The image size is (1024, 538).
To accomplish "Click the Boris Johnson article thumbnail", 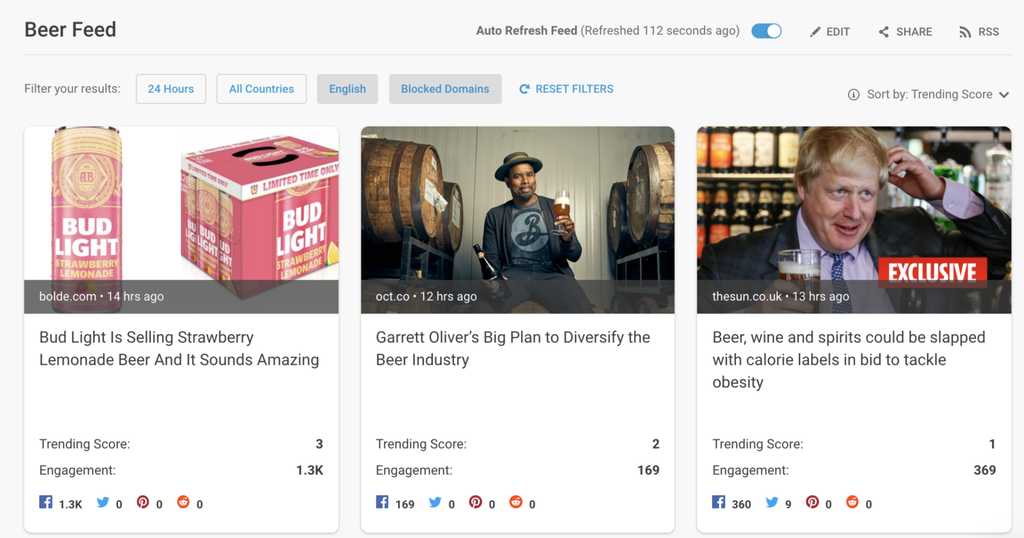I will tap(853, 205).
